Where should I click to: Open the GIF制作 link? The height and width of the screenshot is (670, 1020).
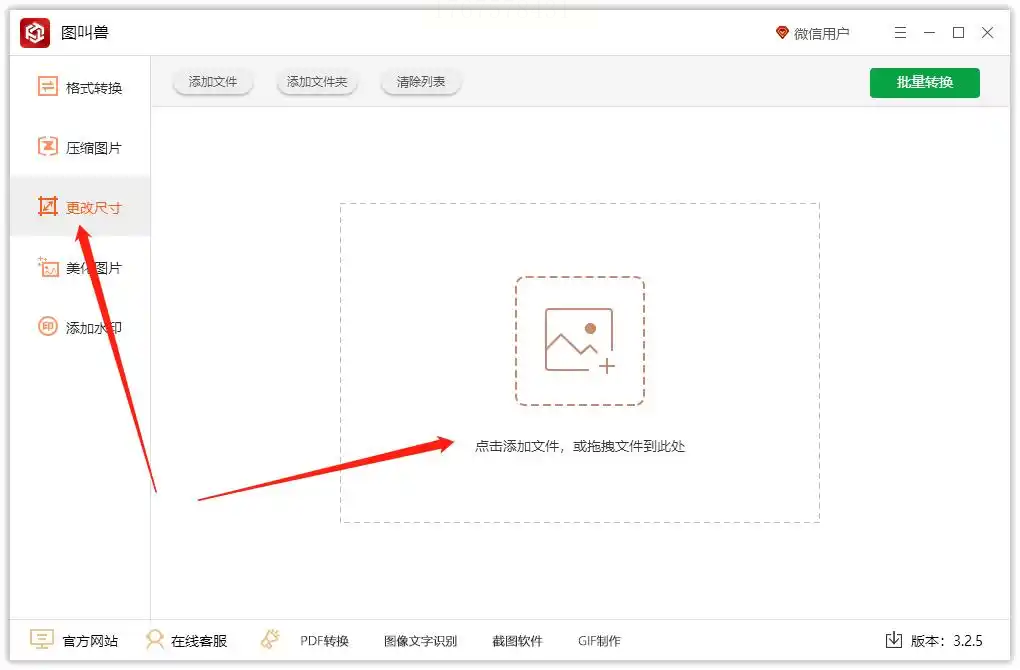click(599, 641)
